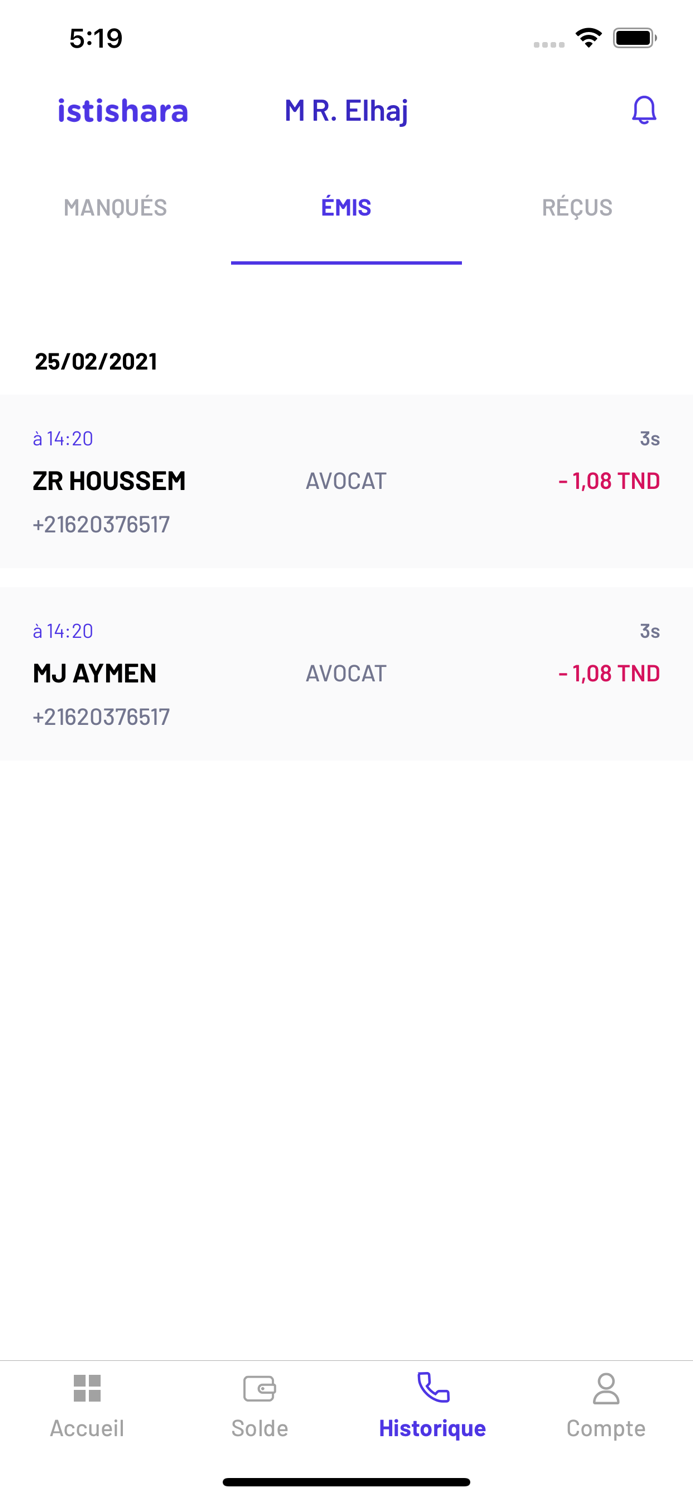Tap the Wi-Fi status icon
This screenshot has height=1500, width=693.
588,38
